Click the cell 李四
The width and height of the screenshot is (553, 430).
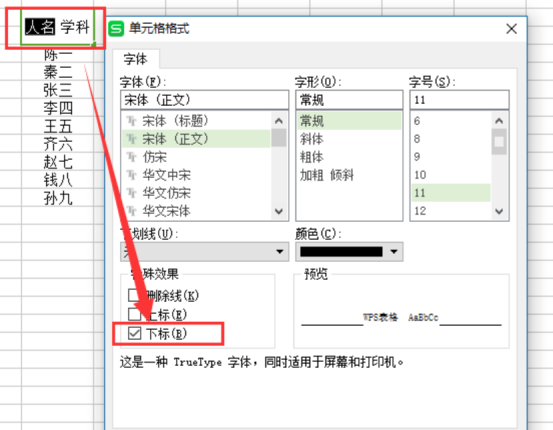57,108
